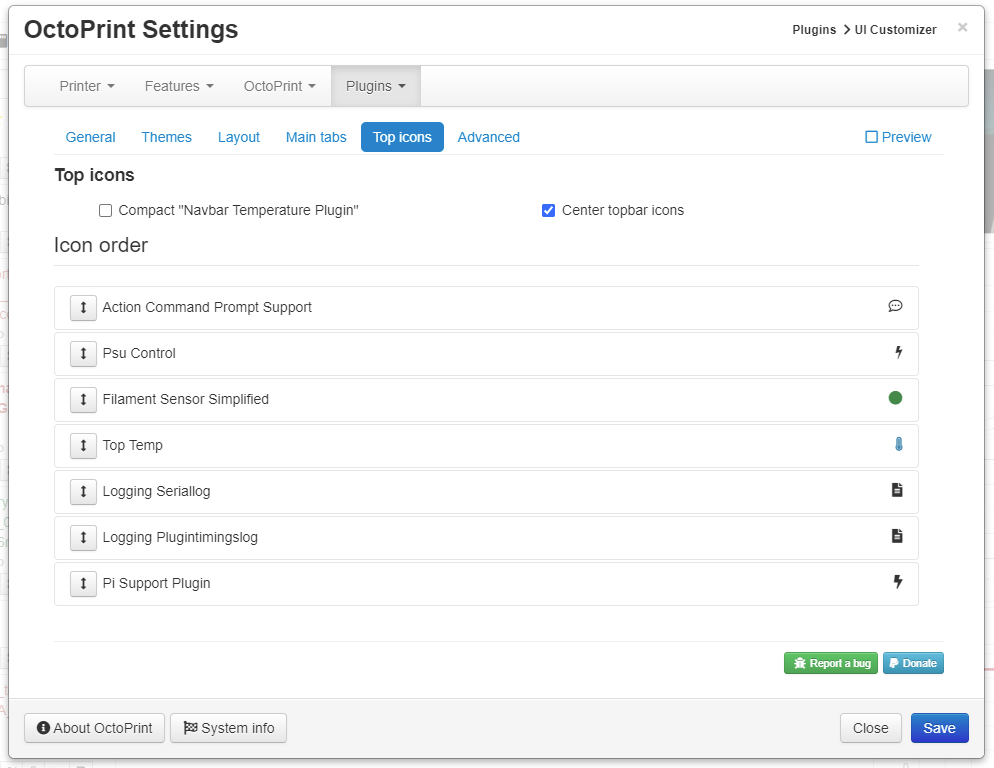Click the Report a bug button

point(831,663)
